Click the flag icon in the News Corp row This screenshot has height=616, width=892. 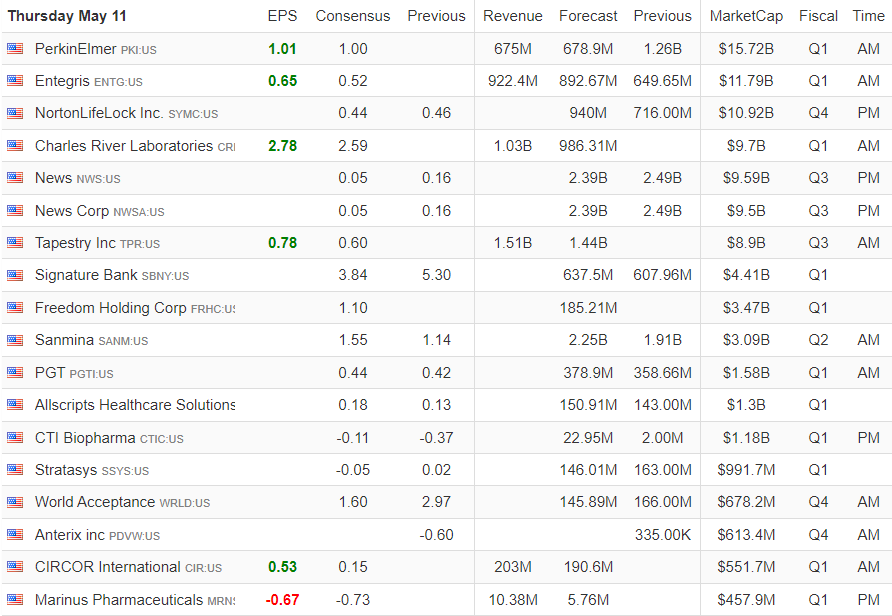15,211
